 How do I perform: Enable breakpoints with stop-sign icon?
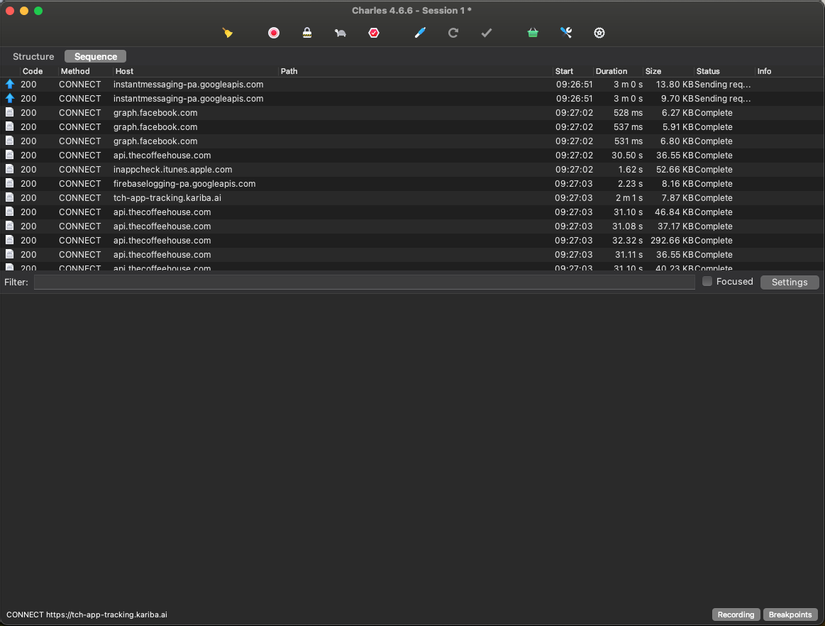coord(374,33)
